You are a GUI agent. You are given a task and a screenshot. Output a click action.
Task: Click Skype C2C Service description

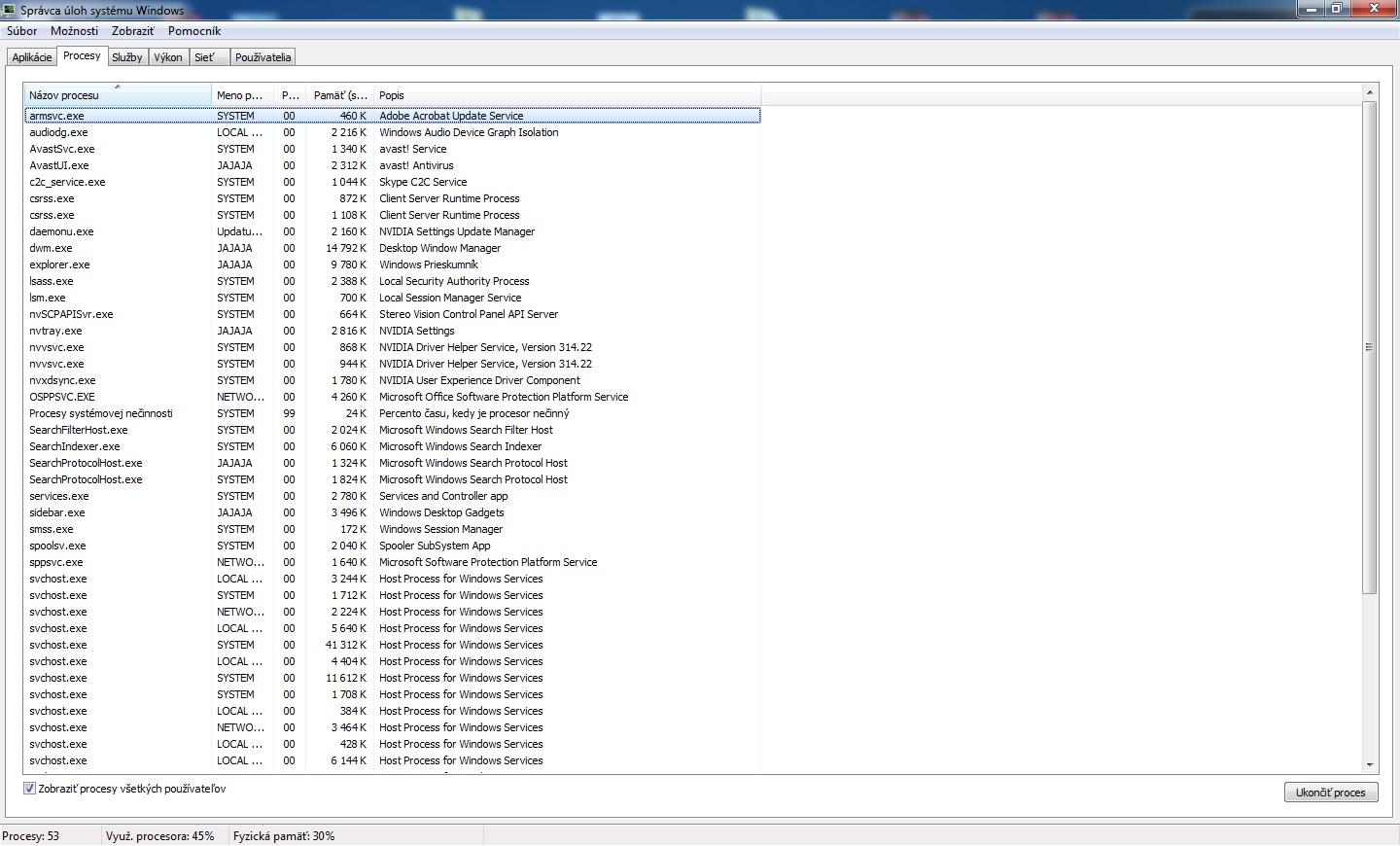click(423, 182)
